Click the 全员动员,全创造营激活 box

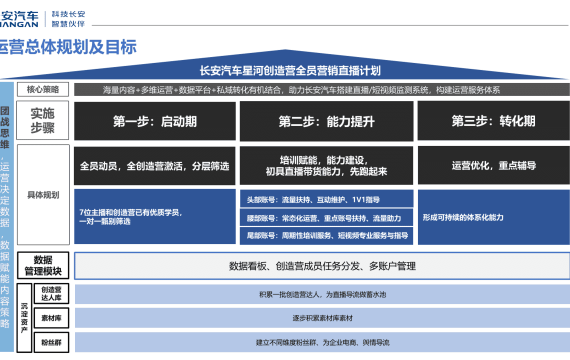(155, 166)
